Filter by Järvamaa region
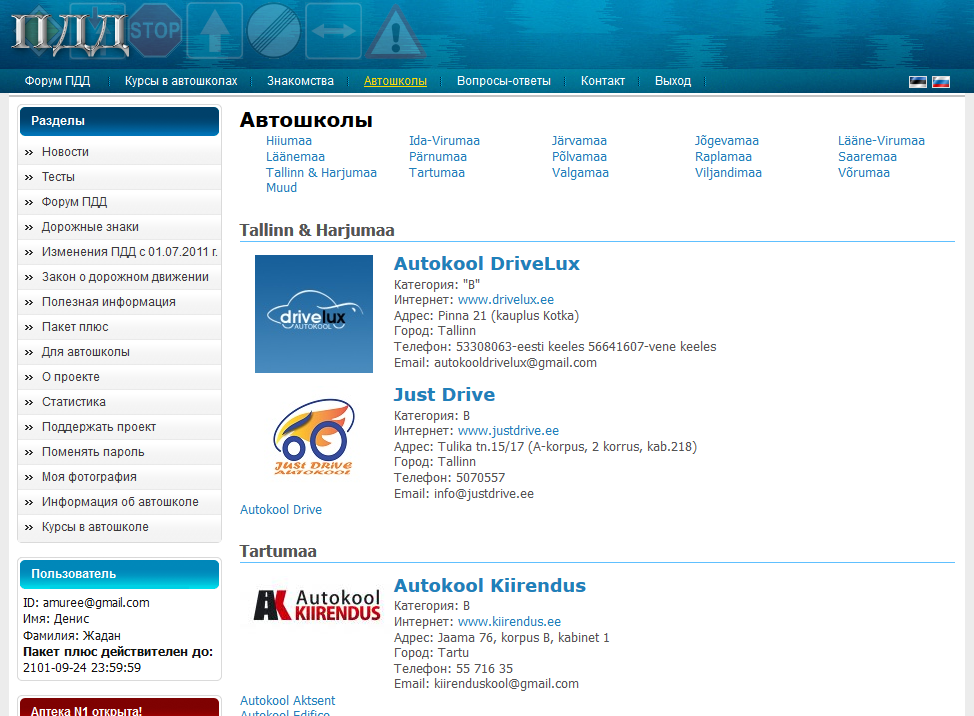Image resolution: width=974 pixels, height=716 pixels. click(x=579, y=141)
